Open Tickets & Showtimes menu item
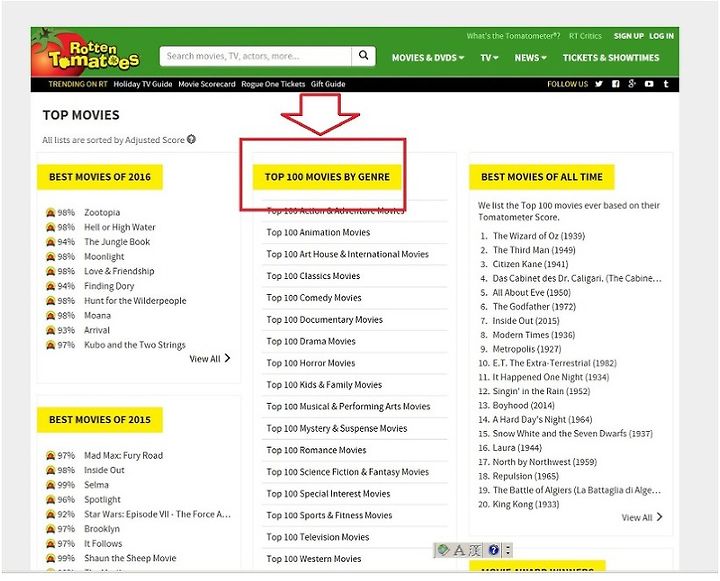Image resolution: width=720 pixels, height=581 pixels. point(611,58)
